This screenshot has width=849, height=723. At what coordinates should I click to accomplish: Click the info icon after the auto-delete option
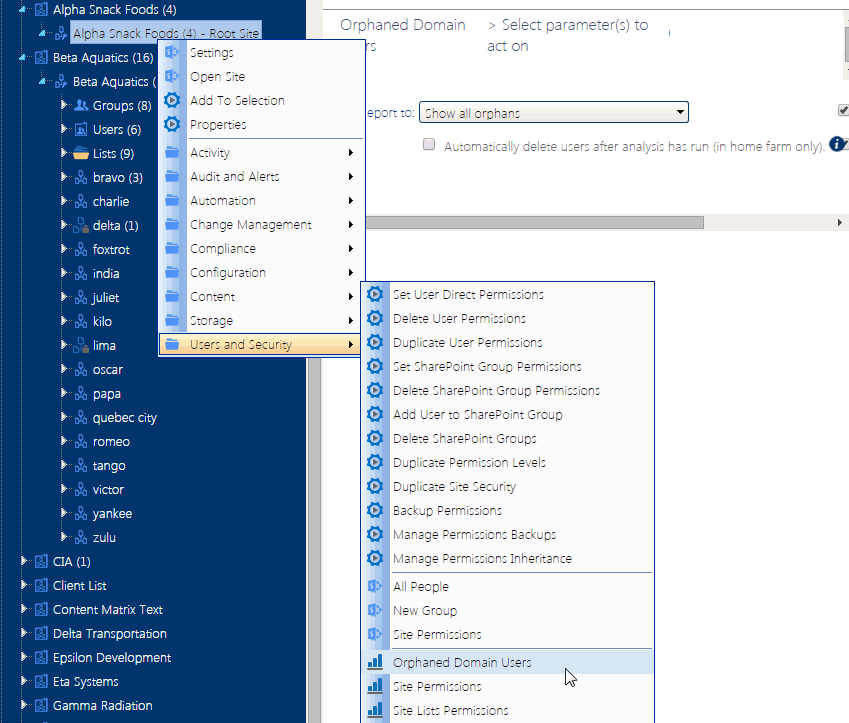[836, 146]
